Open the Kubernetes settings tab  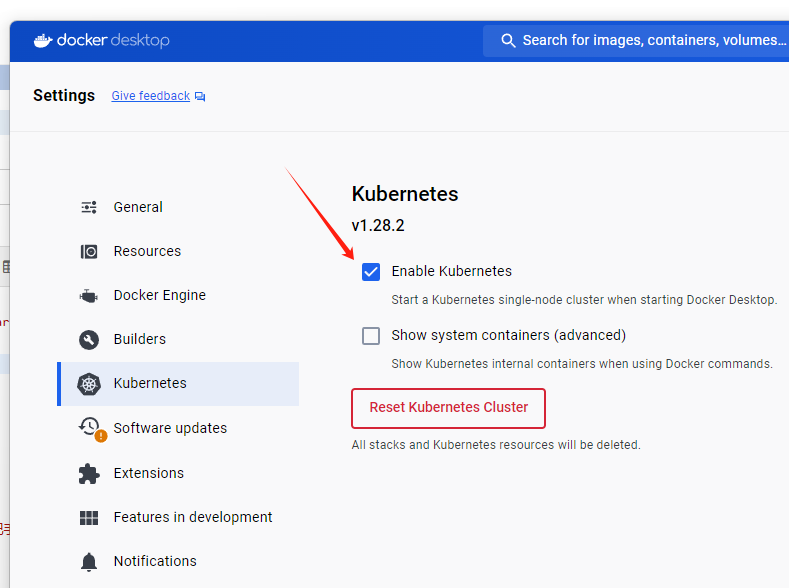click(150, 383)
